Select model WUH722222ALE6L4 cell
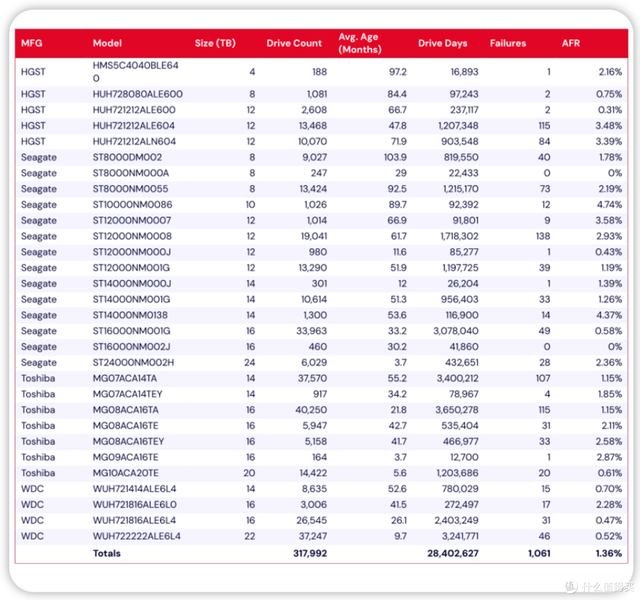640x600 pixels. point(137,536)
